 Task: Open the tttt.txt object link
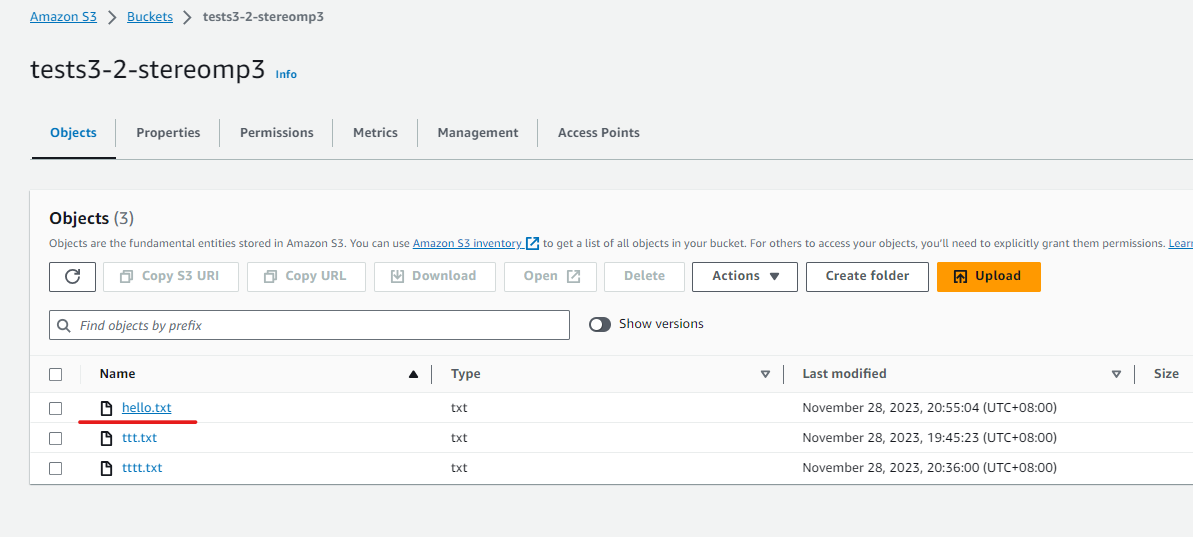(x=142, y=468)
